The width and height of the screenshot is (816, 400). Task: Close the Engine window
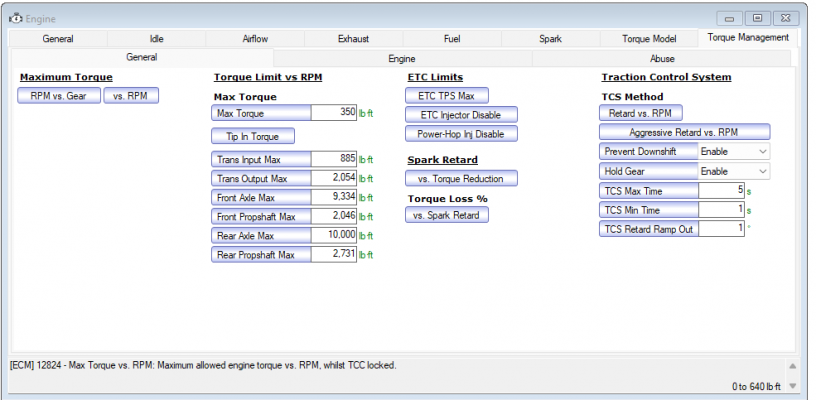click(x=786, y=19)
